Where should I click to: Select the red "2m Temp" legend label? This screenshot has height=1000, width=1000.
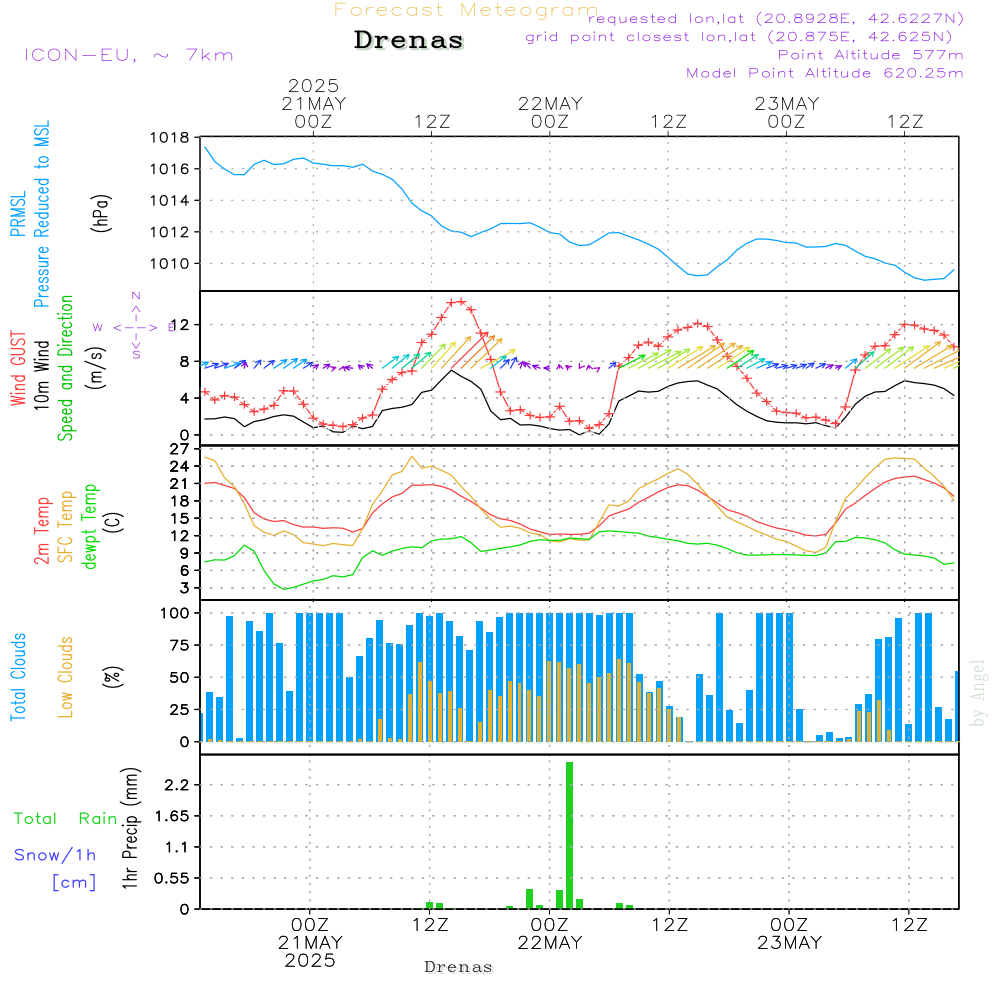coord(41,531)
